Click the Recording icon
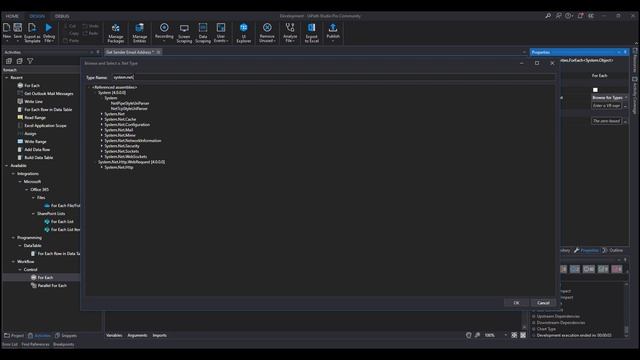This screenshot has width=640, height=360. (x=164, y=27)
